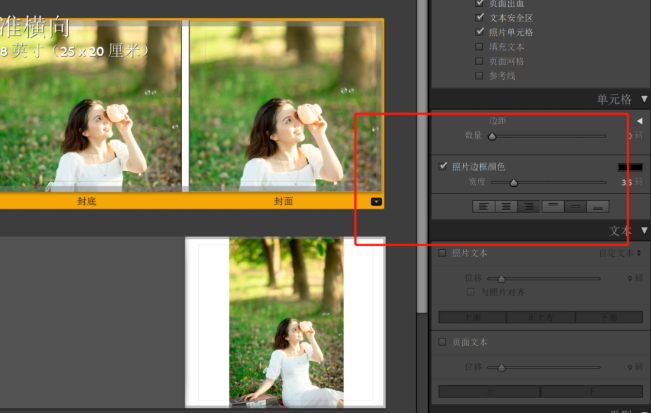The image size is (651, 413).
Task: Uncheck 照片单元格 guide
Action: click(480, 32)
